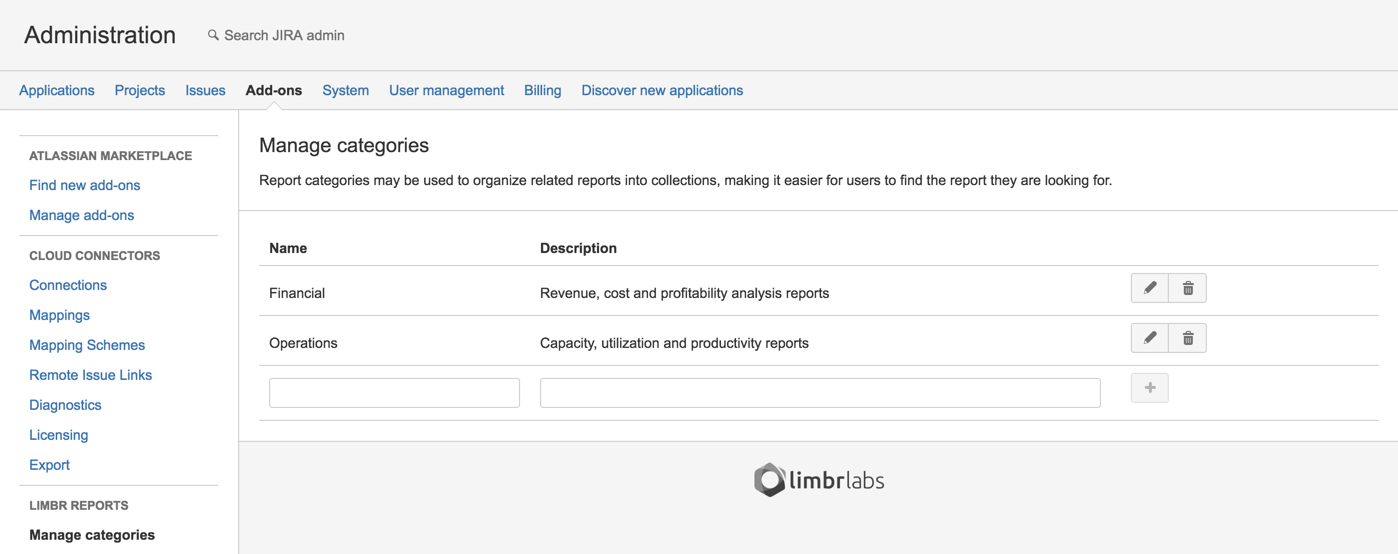
Task: Click the Administration page title
Action: [100, 35]
